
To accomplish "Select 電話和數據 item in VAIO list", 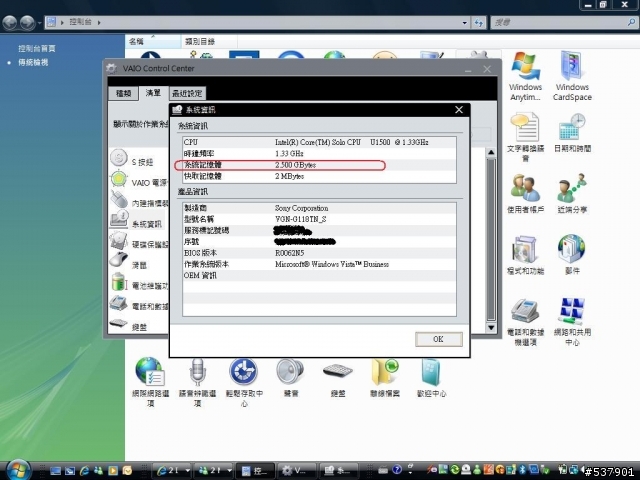I will 139,305.
